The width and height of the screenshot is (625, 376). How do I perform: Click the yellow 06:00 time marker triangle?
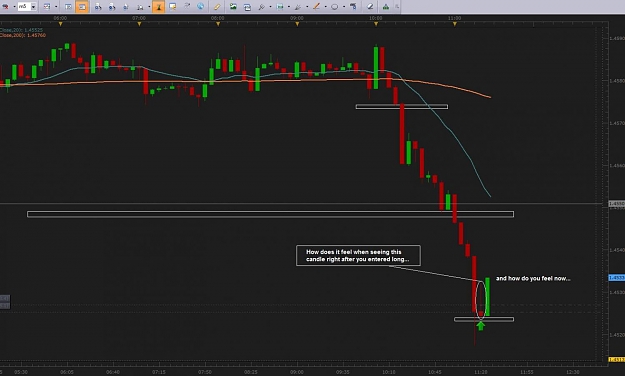61,24
